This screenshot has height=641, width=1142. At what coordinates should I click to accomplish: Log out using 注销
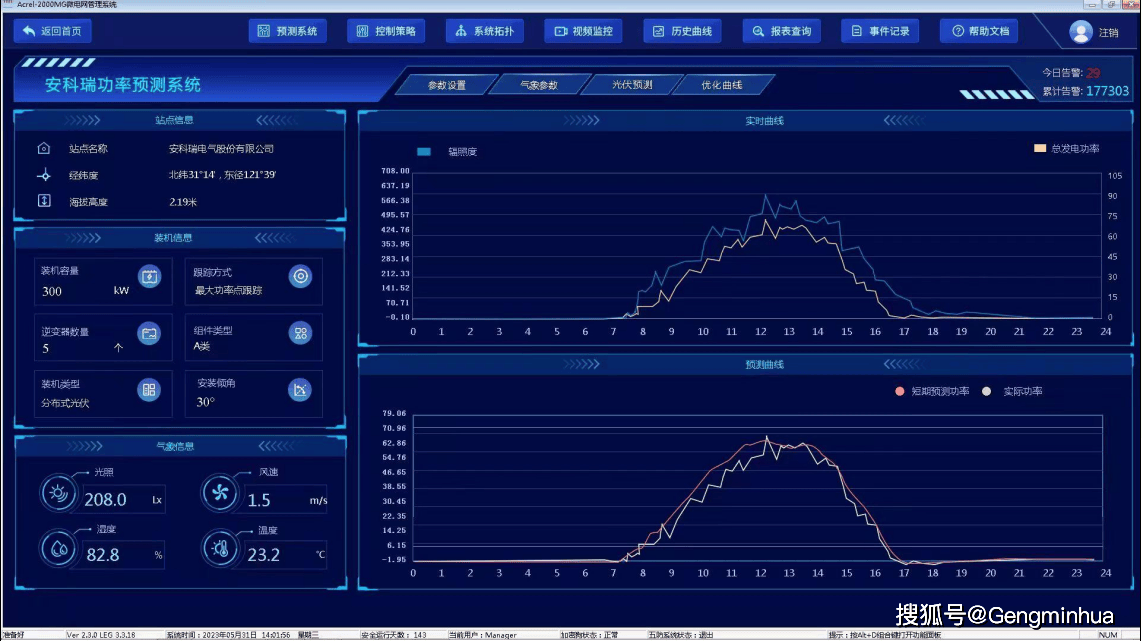tap(1108, 33)
